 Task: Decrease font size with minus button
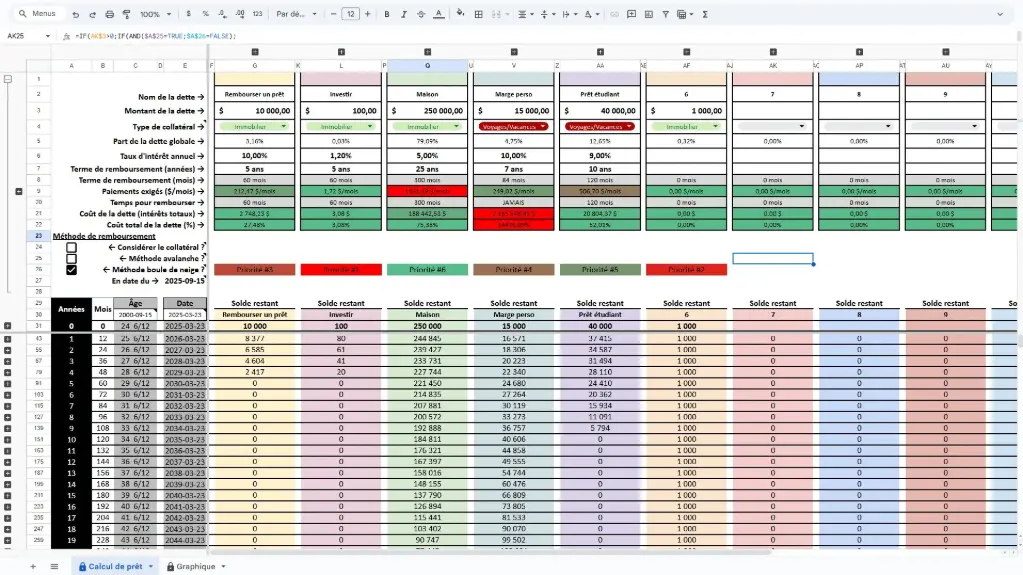point(333,14)
